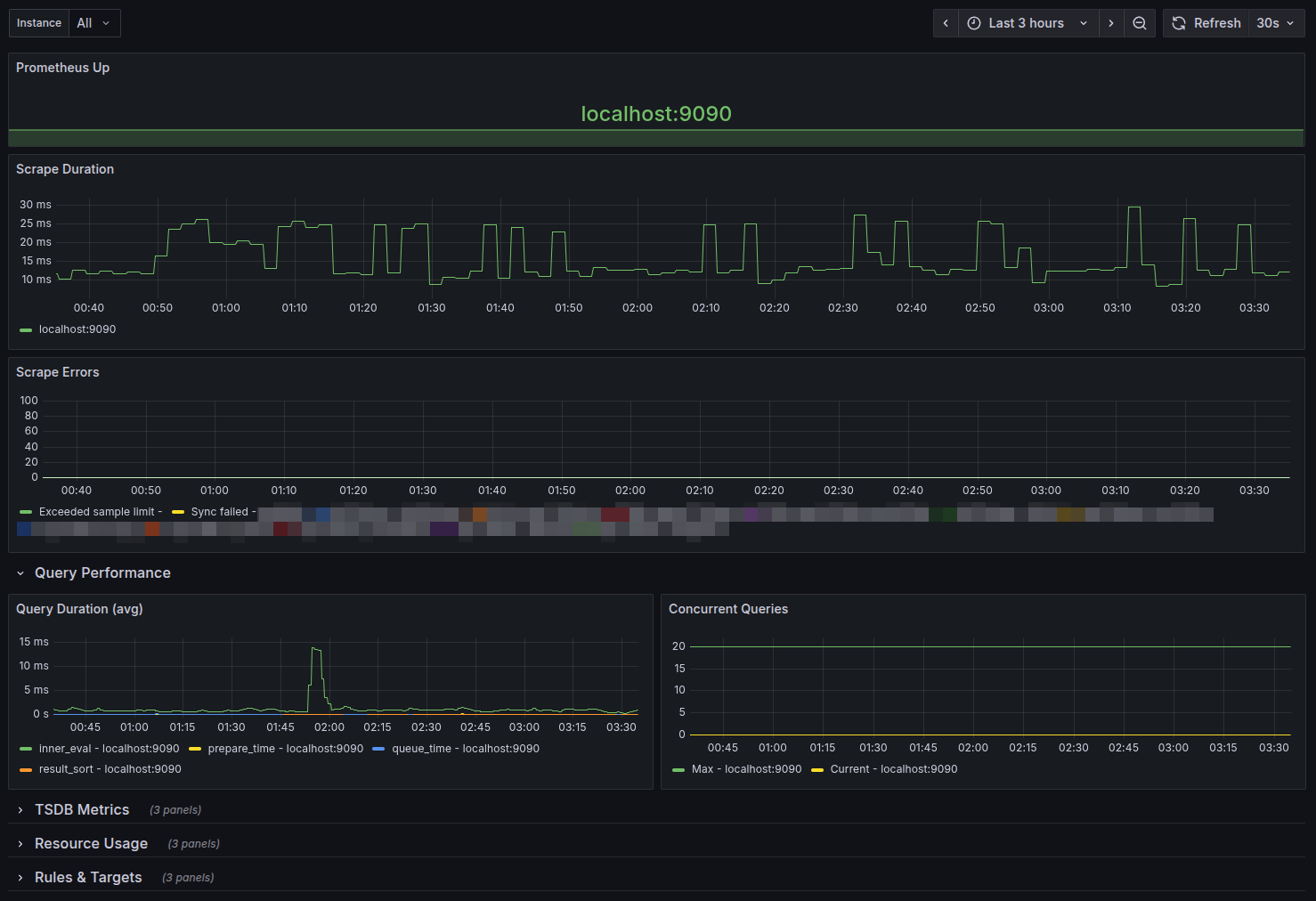Click the circular refresh arrows icon

point(1178,22)
